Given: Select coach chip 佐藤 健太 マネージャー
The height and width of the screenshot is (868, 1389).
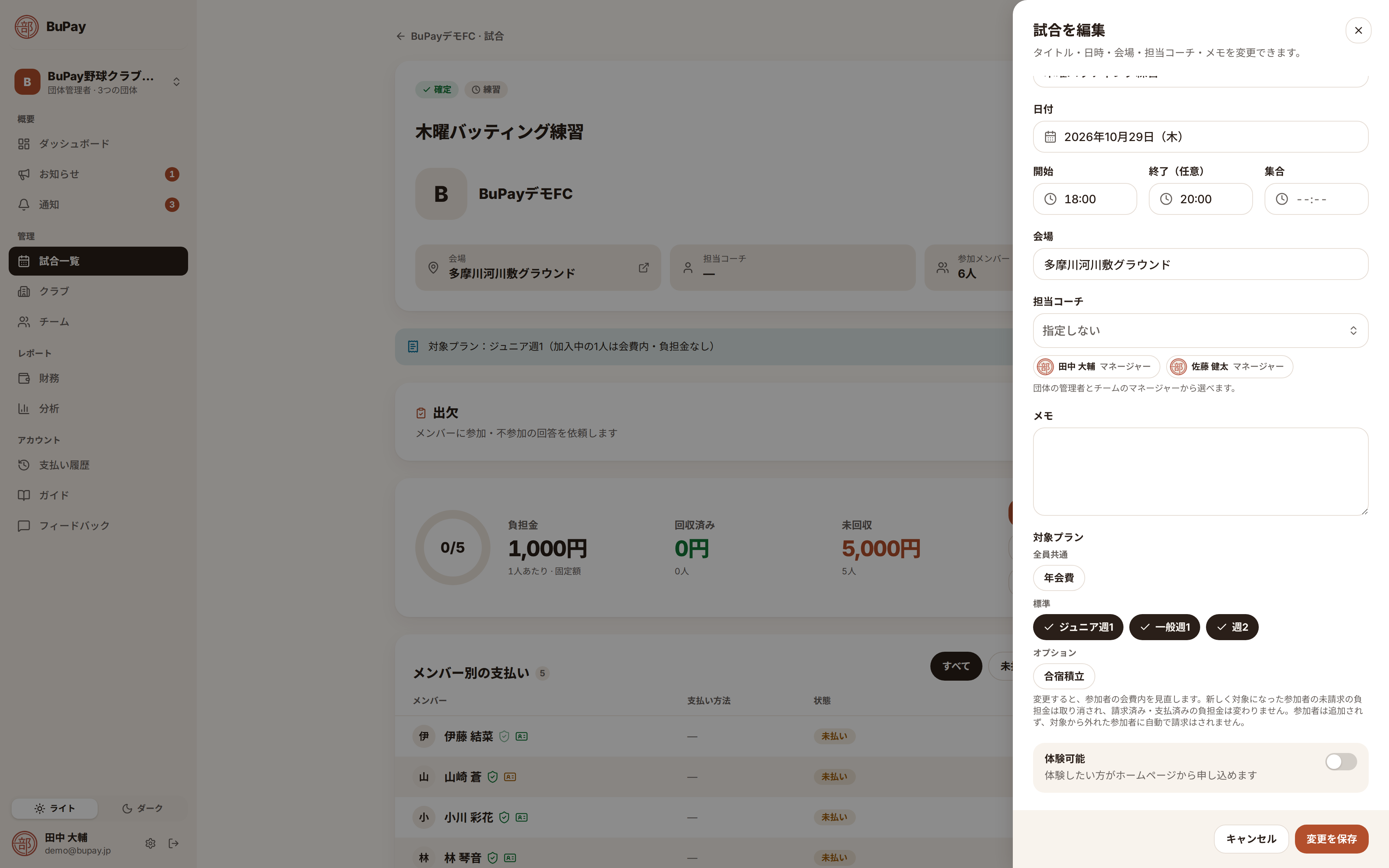Looking at the screenshot, I should (1229, 367).
